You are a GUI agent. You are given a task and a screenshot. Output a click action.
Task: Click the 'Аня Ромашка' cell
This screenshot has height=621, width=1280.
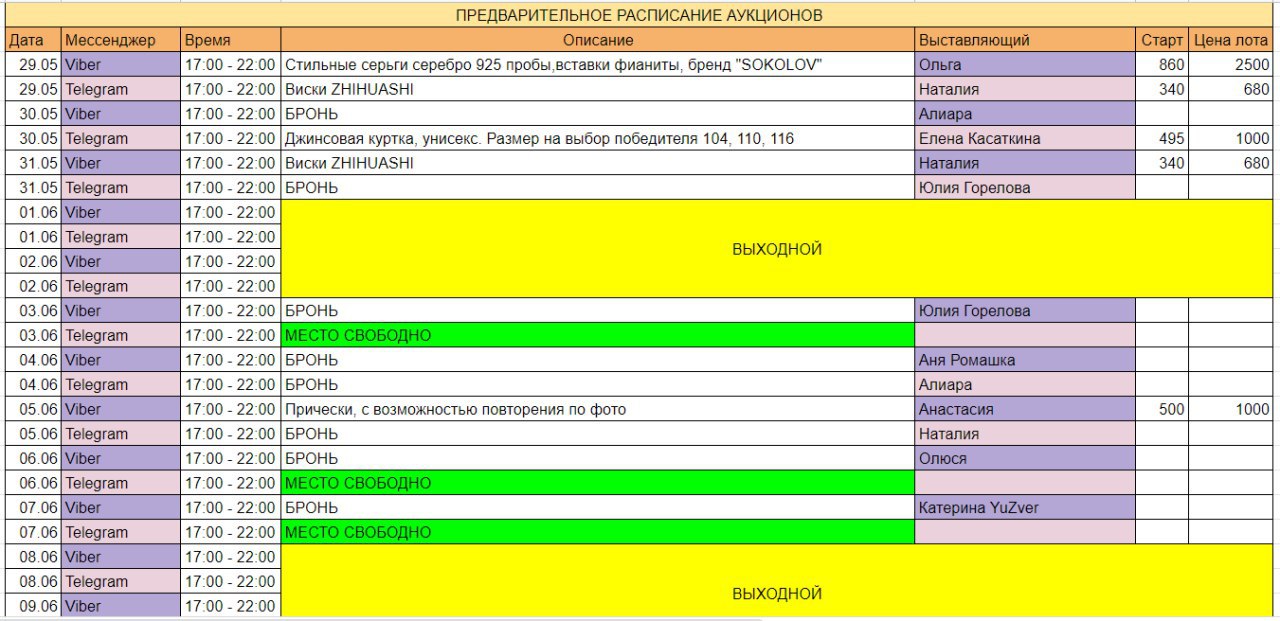click(1025, 360)
